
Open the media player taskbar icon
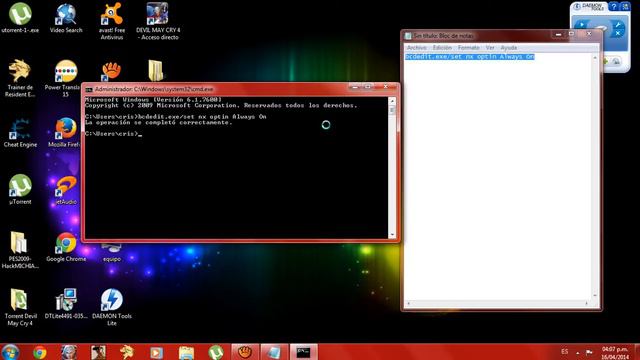[156, 352]
